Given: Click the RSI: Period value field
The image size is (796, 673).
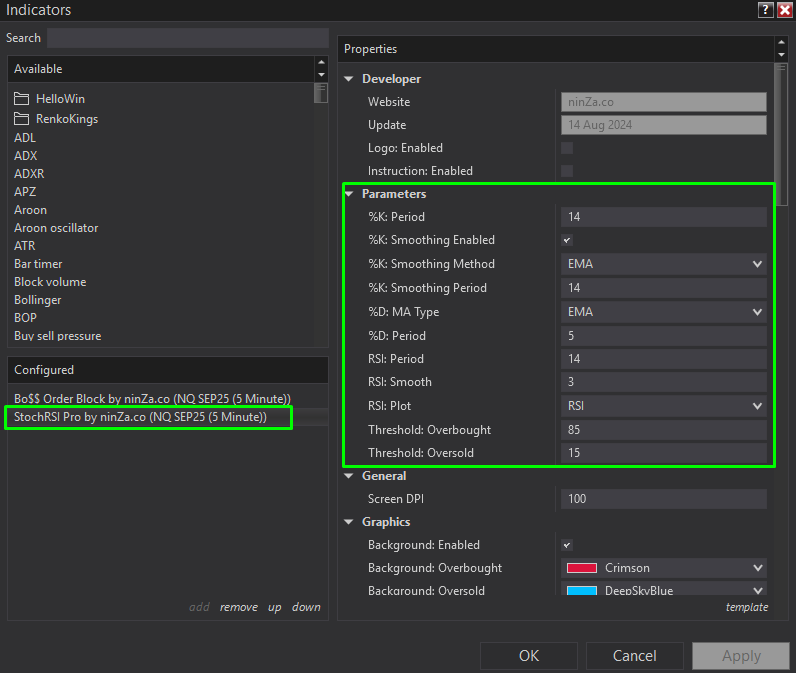Looking at the screenshot, I should 664,359.
